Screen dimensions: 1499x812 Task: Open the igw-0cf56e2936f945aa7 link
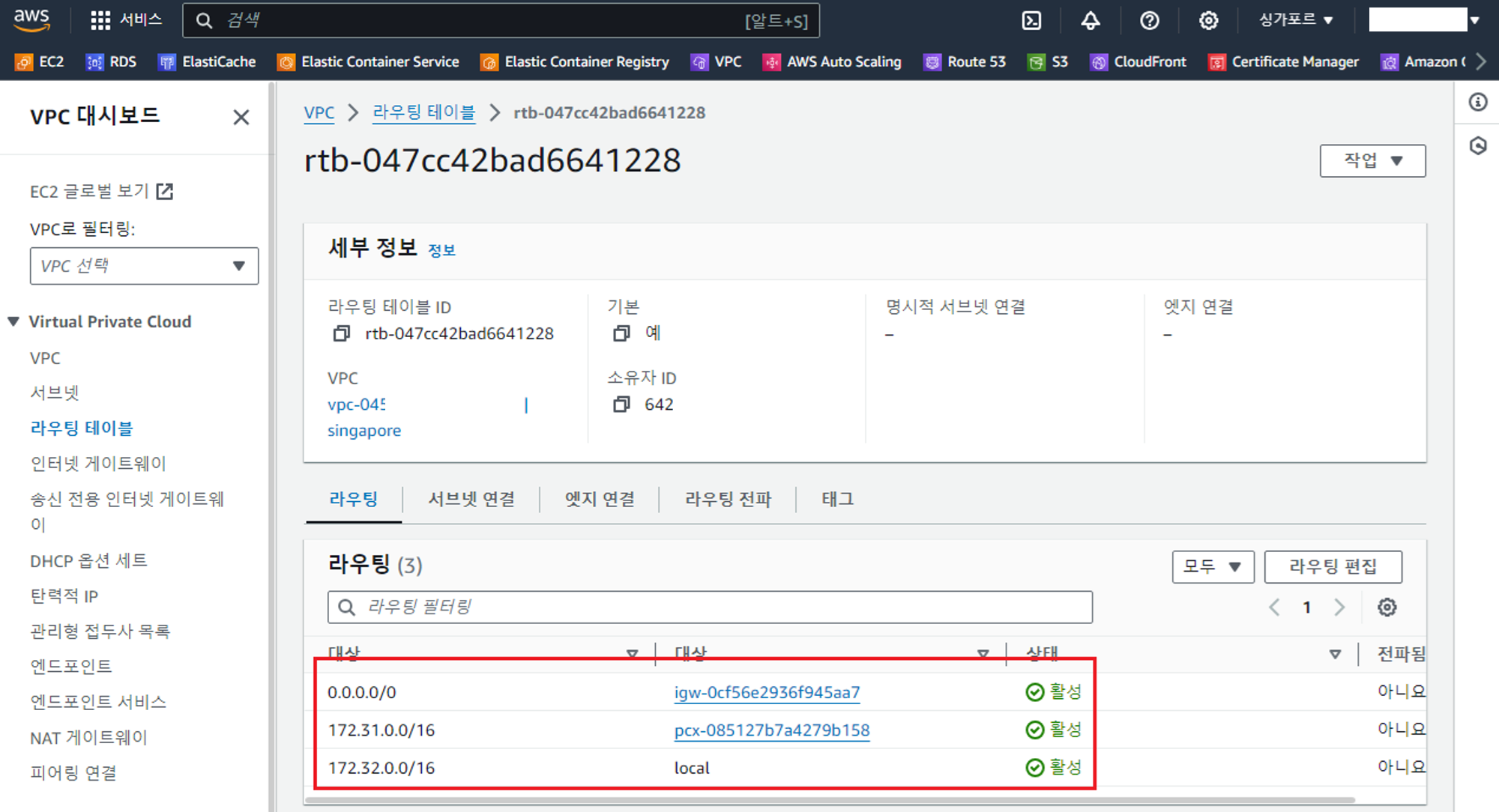[x=767, y=692]
